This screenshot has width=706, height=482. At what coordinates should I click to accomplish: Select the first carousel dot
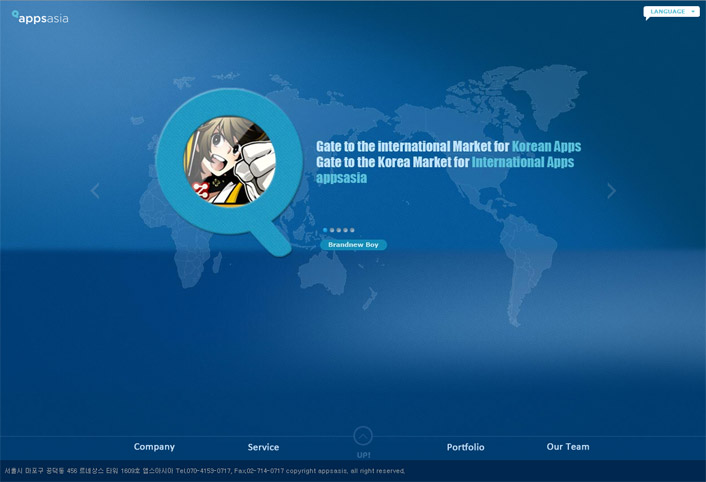pyautogui.click(x=325, y=230)
